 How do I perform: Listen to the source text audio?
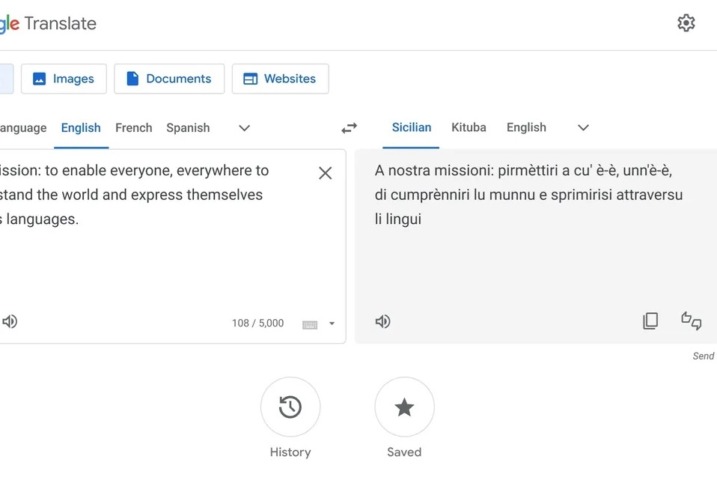[x=10, y=322]
